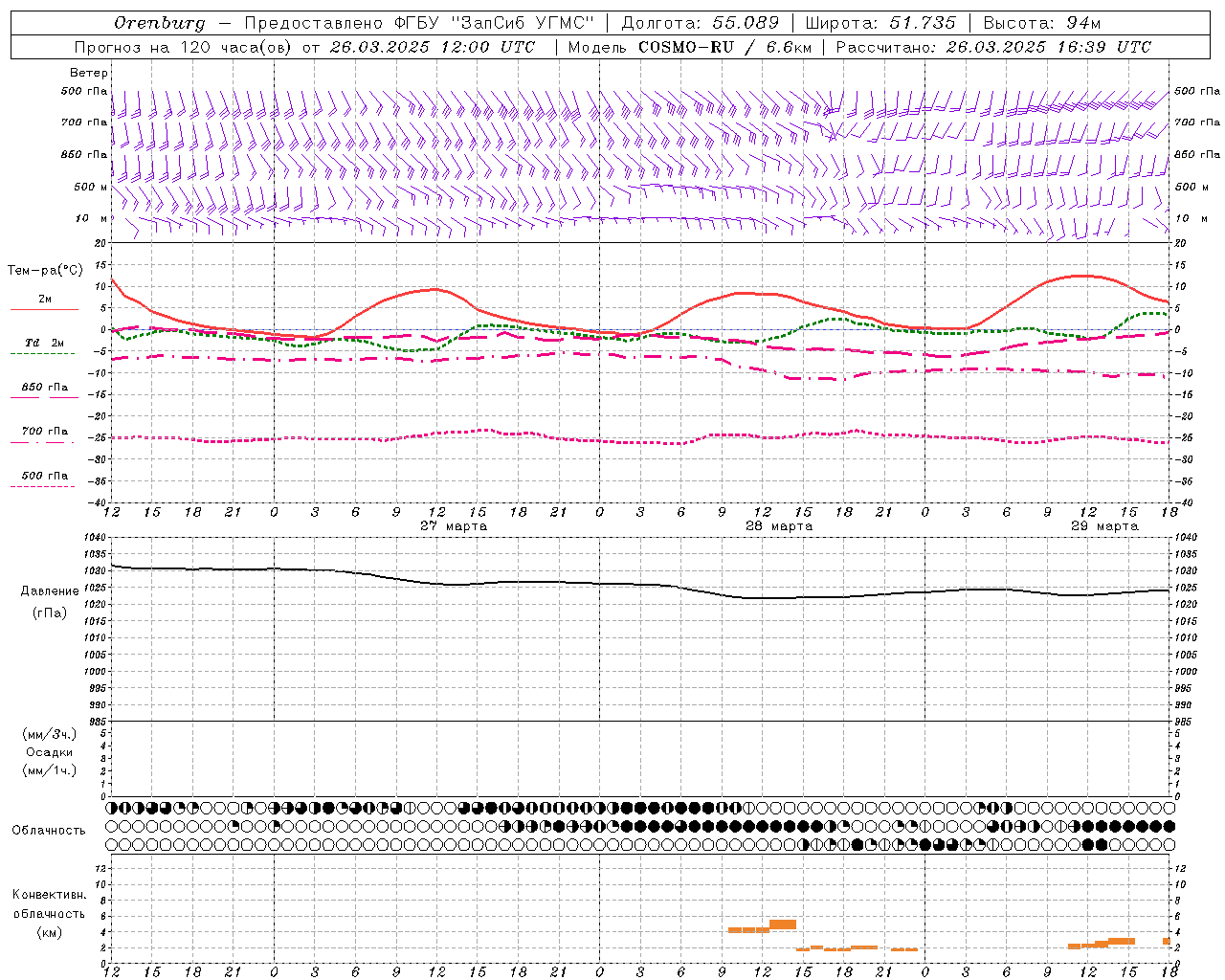
Task: Click the left '500 м' wind level label
Action: [x=91, y=187]
